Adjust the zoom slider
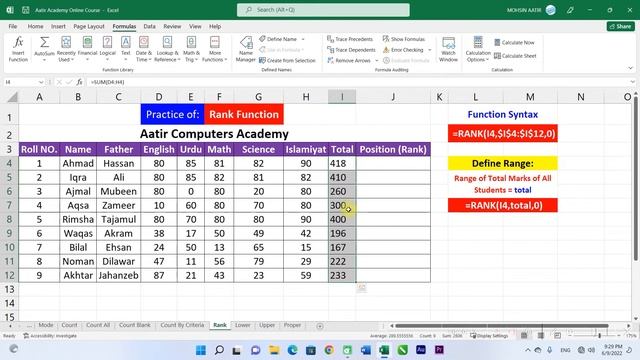Viewport: 640px width, 360px height. click(x=599, y=336)
